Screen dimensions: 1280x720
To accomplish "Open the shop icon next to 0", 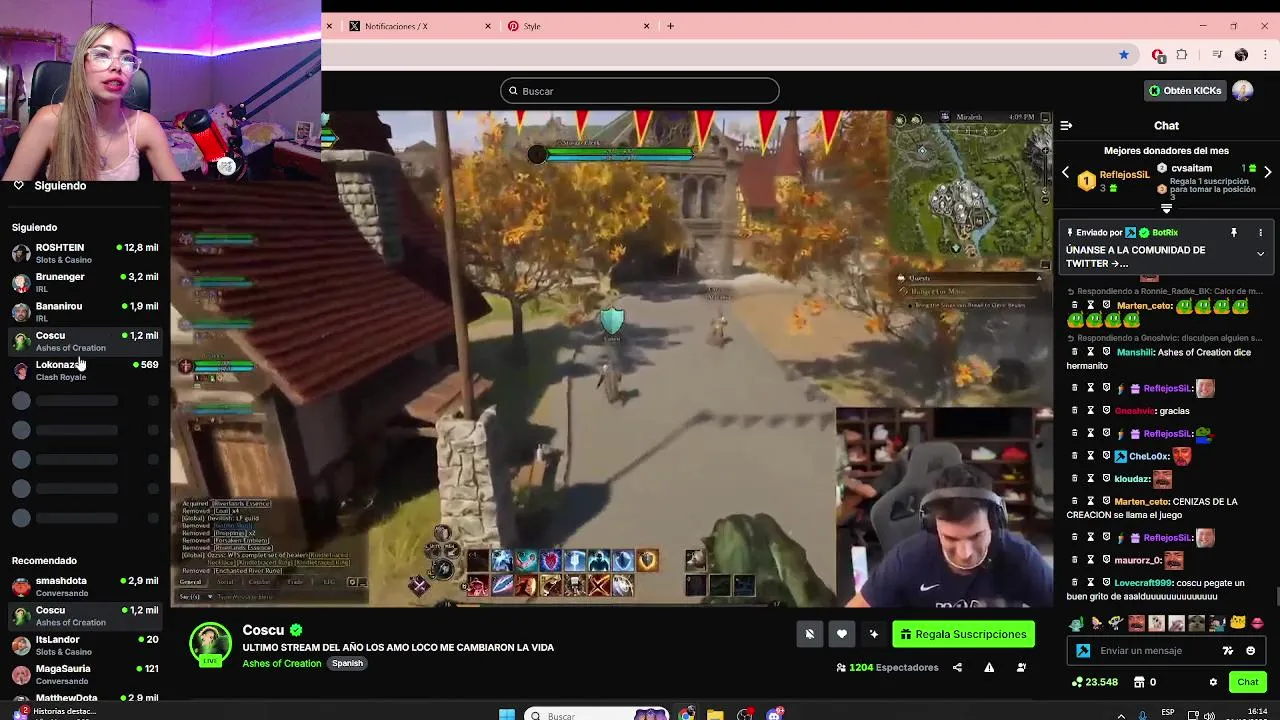I will pyautogui.click(x=1139, y=682).
